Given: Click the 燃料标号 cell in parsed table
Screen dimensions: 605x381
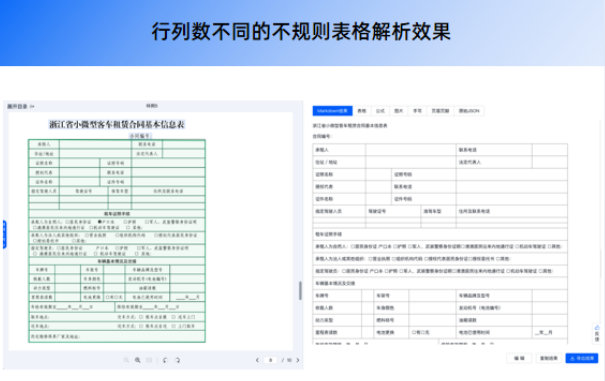Looking at the screenshot, I should click(391, 320).
